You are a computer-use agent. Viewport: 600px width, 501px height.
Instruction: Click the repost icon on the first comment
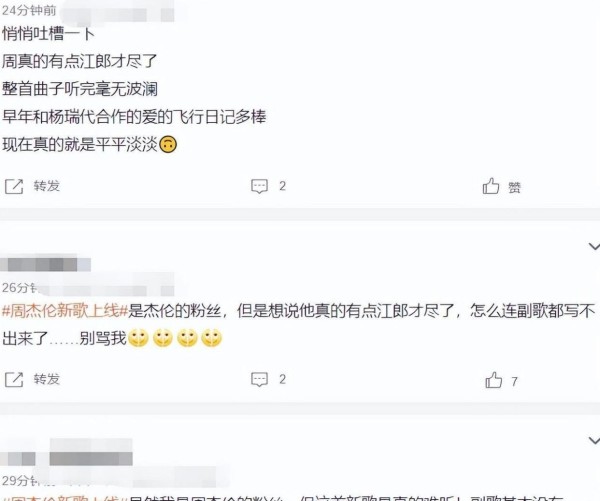click(x=14, y=186)
